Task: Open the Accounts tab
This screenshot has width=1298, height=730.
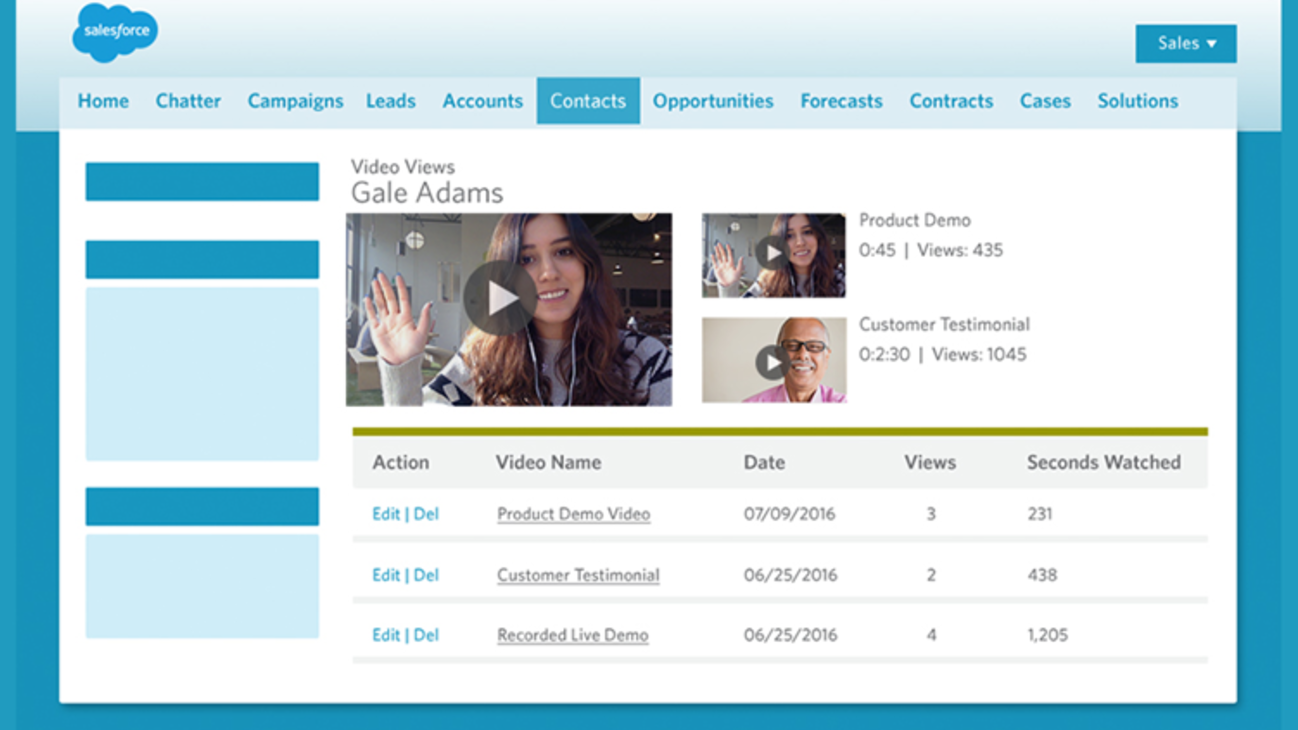Action: point(482,100)
